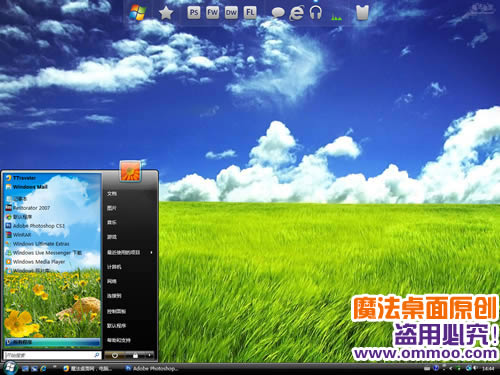Open 默认程序 in the right dark pane

point(116,326)
